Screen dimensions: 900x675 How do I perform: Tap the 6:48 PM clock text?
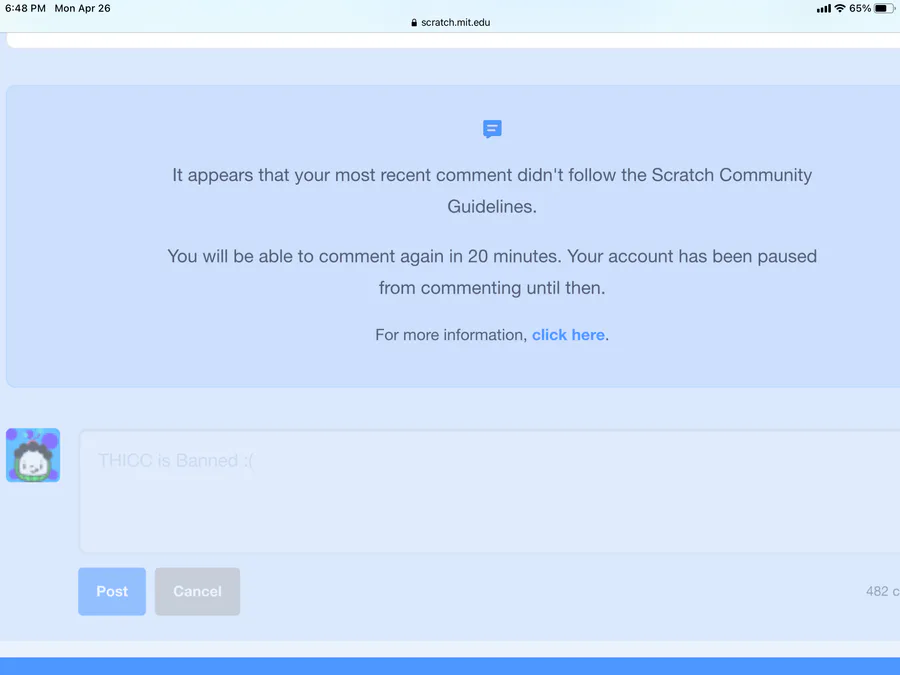tap(25, 8)
